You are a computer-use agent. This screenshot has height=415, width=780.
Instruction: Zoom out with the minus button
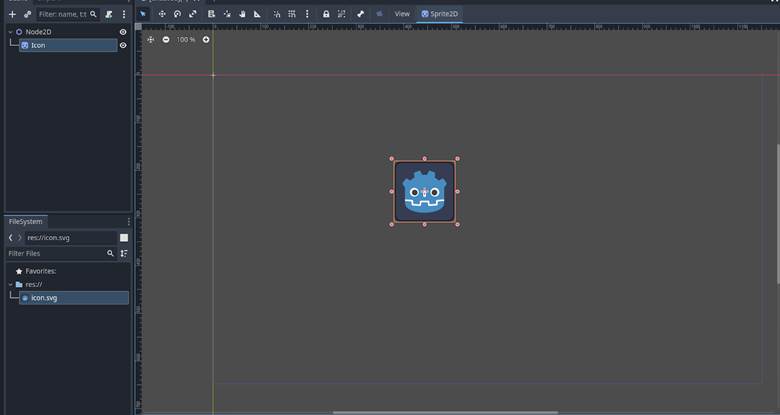[x=166, y=39]
